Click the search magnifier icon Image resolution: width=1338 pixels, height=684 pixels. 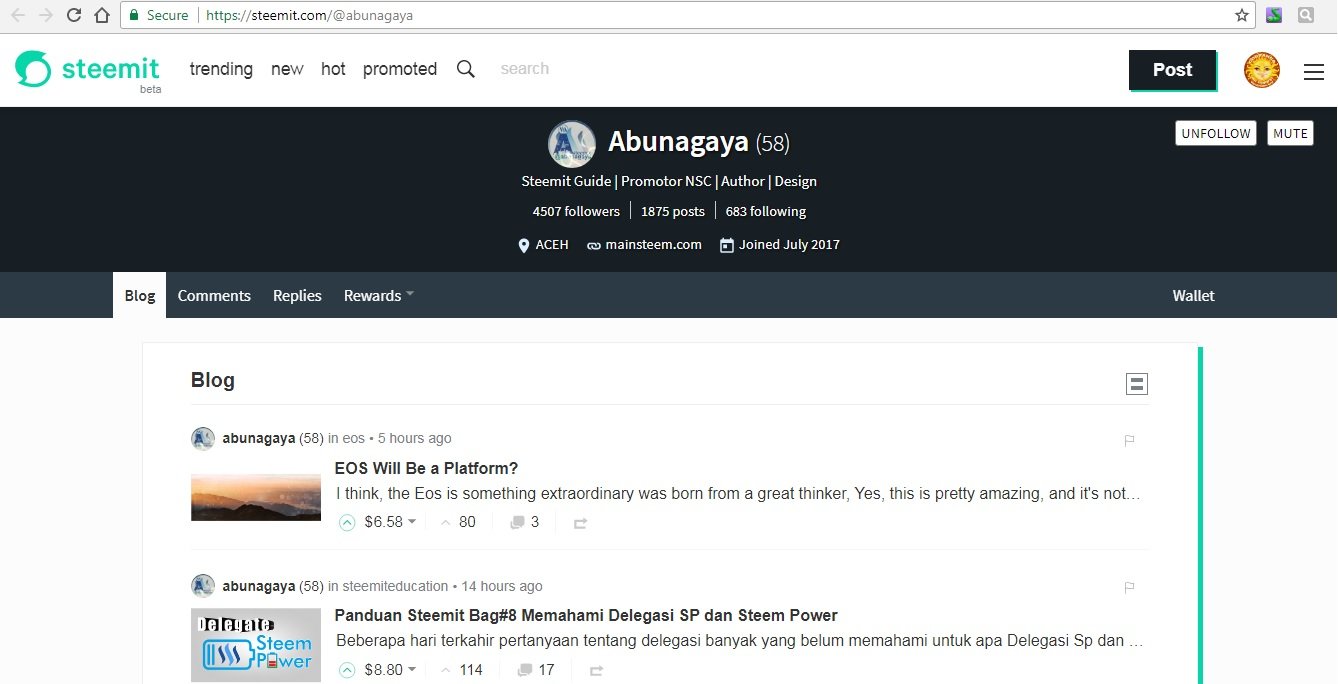click(466, 69)
